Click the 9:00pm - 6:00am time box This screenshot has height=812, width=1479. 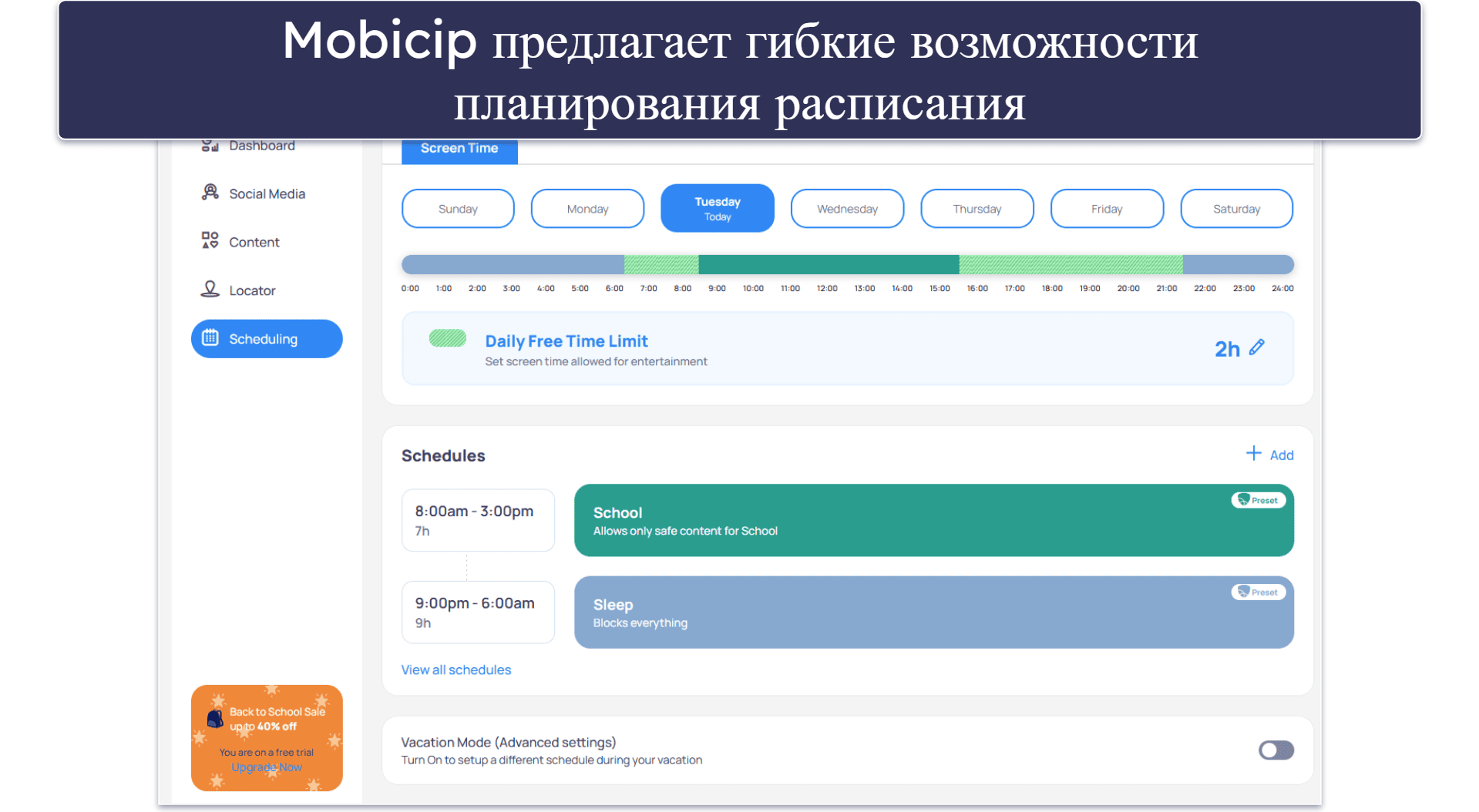pyautogui.click(x=478, y=612)
